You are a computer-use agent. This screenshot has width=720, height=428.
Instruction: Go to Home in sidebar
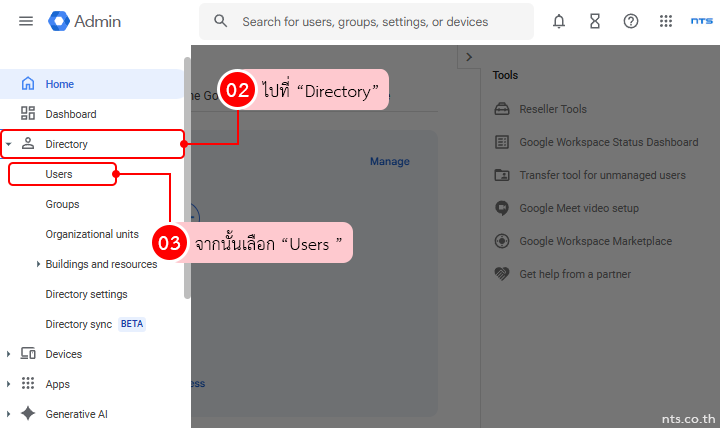[x=59, y=84]
